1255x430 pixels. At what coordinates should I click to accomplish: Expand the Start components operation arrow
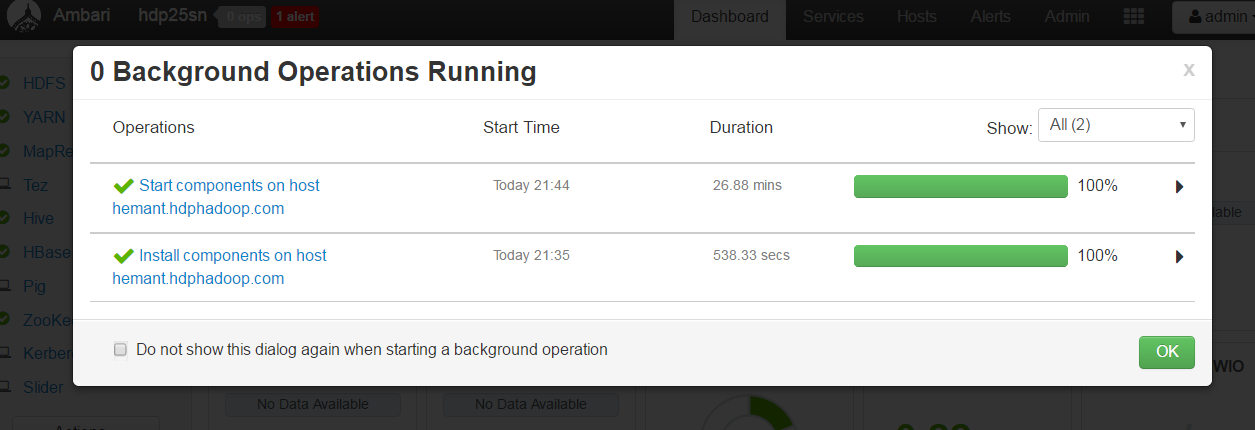[x=1179, y=186]
